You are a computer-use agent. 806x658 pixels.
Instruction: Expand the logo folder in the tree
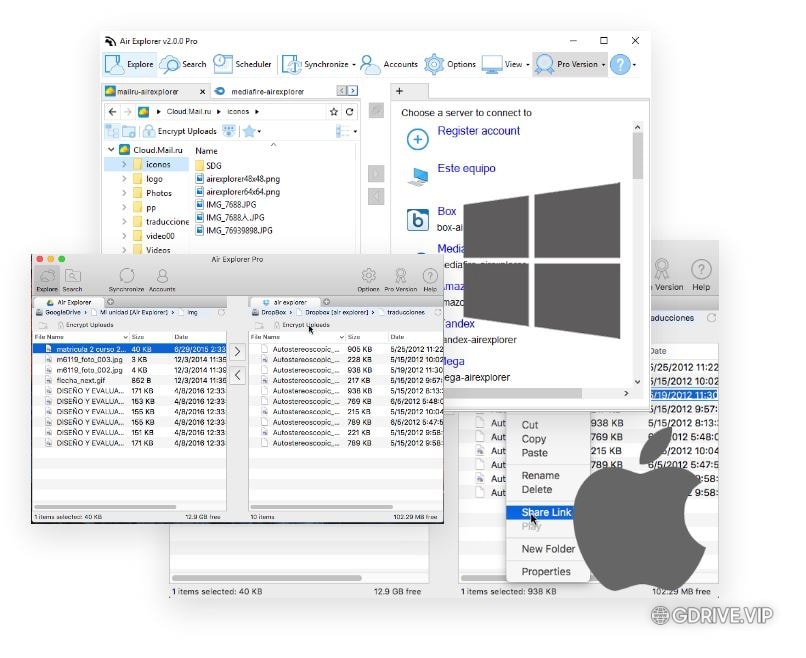124,179
